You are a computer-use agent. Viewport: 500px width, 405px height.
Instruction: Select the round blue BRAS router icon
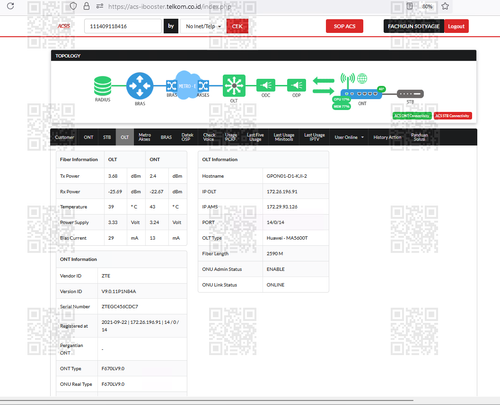coord(140,86)
